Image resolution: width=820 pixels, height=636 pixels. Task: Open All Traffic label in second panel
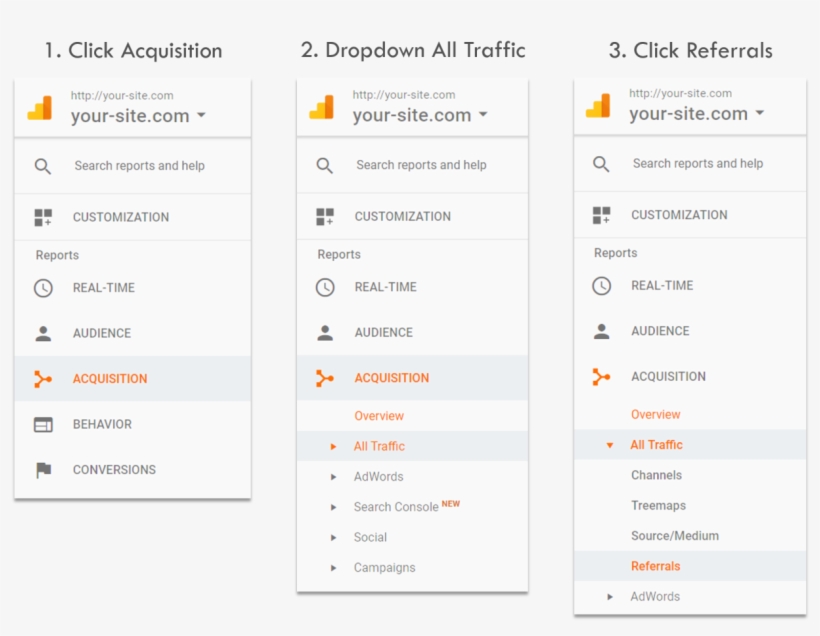click(x=379, y=446)
